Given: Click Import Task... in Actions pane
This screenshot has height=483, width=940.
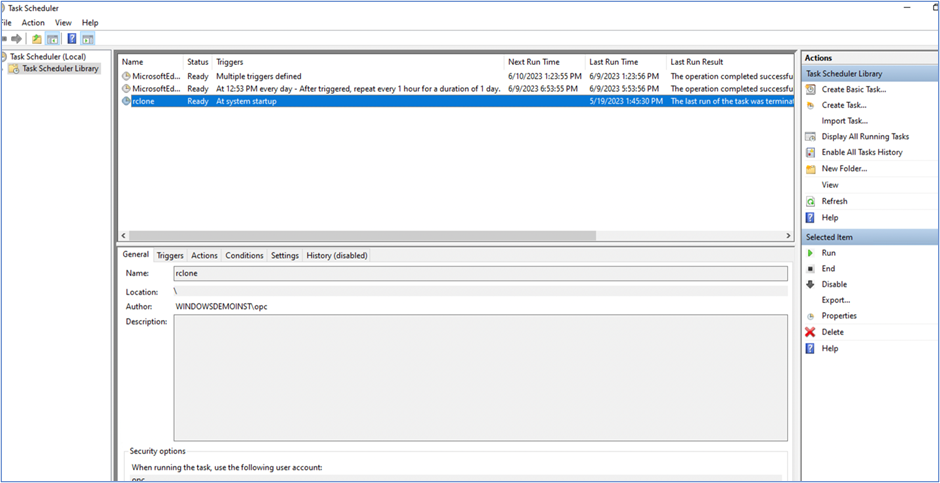Looking at the screenshot, I should pyautogui.click(x=845, y=120).
